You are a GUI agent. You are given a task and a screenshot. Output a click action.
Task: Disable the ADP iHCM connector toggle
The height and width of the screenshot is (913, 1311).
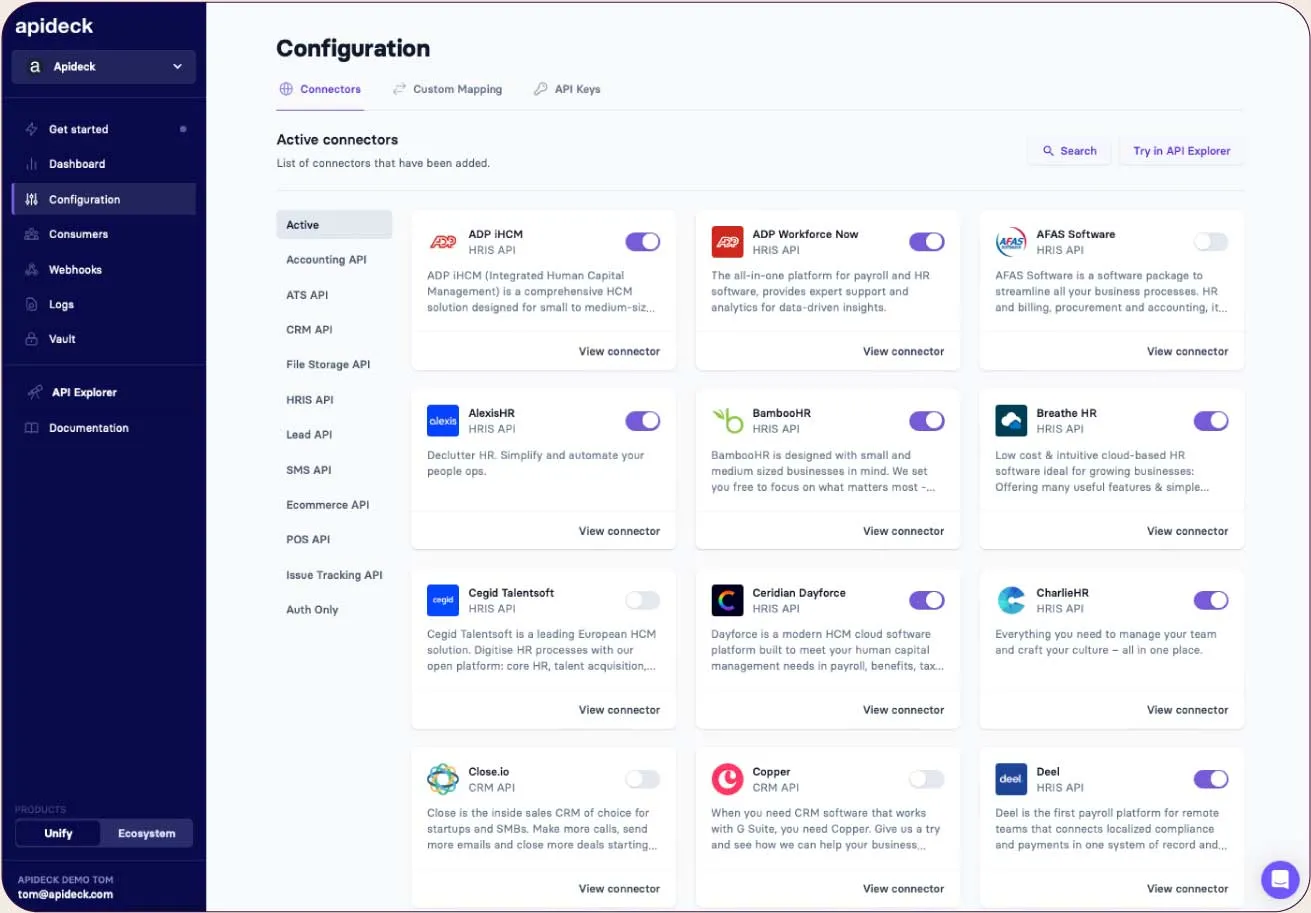(643, 242)
